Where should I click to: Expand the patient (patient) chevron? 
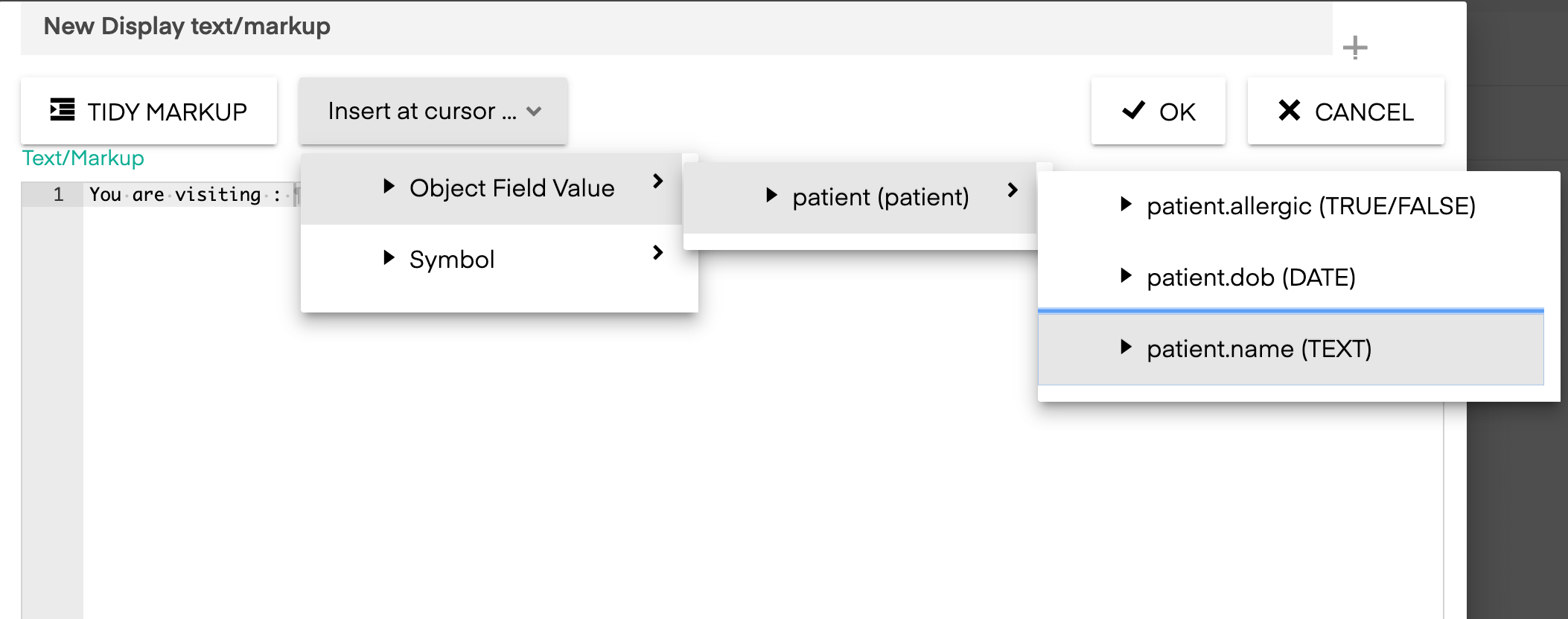1013,190
